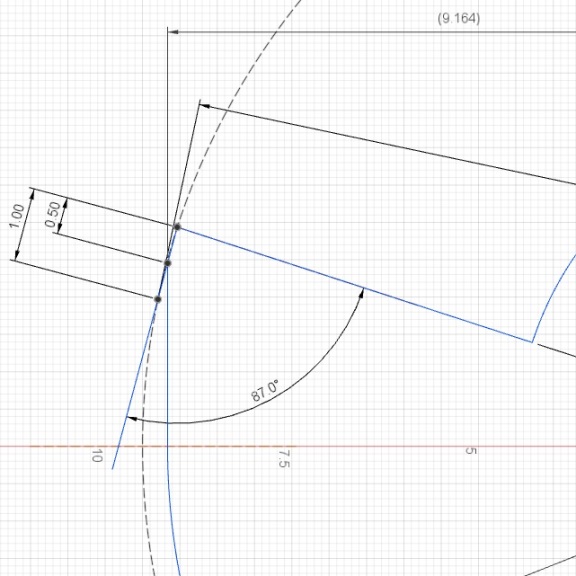Select the blue arc at the right edge
Screen dimensions: 576x576
click(552, 294)
